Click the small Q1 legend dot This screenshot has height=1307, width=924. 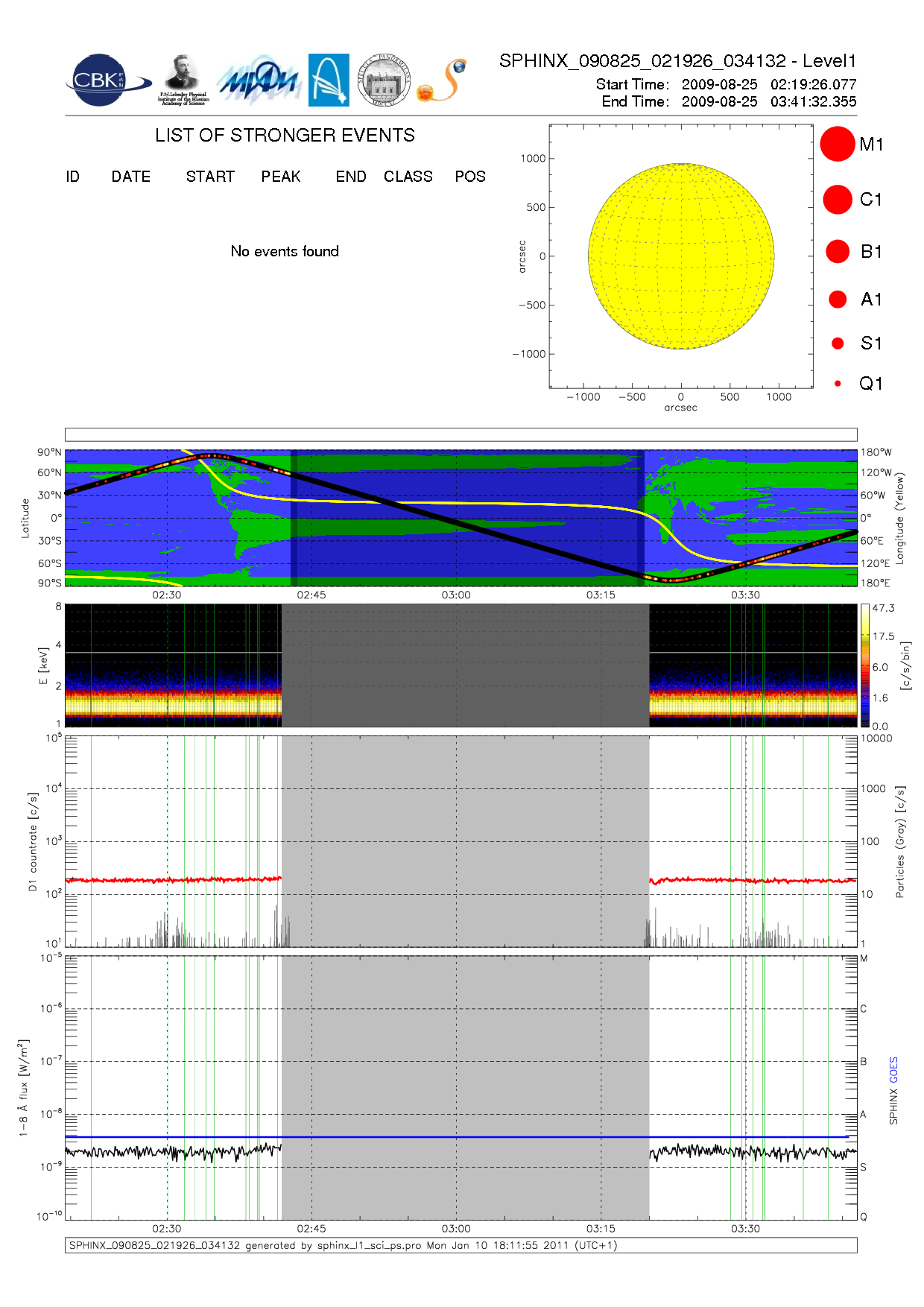click(x=838, y=384)
